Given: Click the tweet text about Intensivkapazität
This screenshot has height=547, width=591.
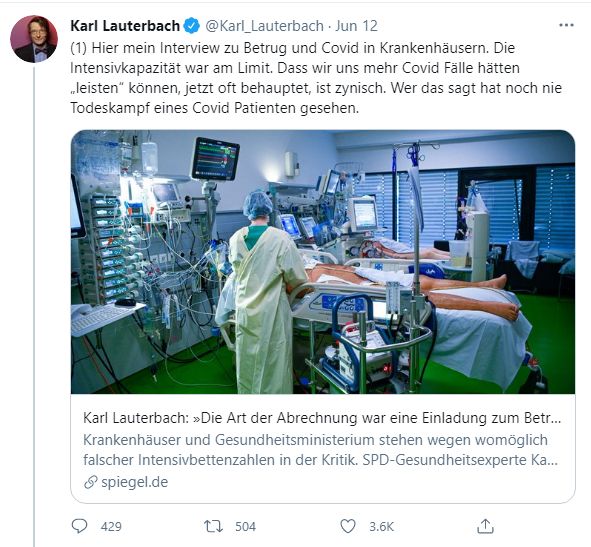Looking at the screenshot, I should tap(316, 78).
